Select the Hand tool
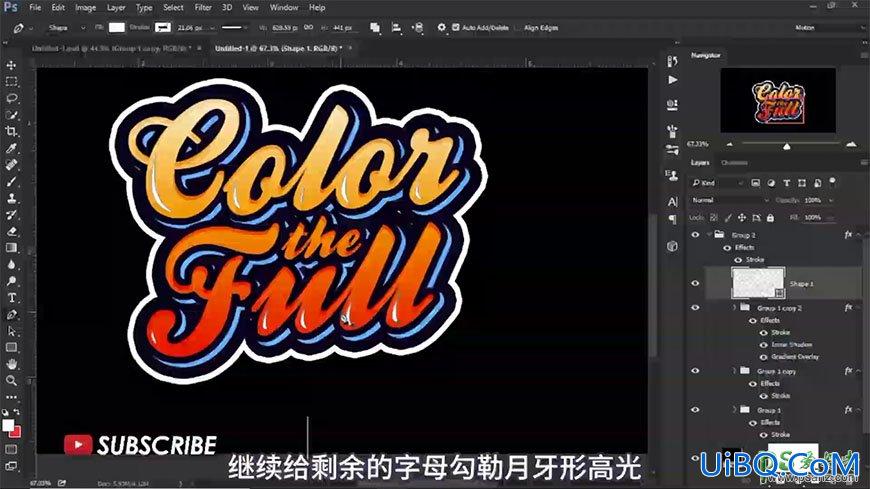 11,364
